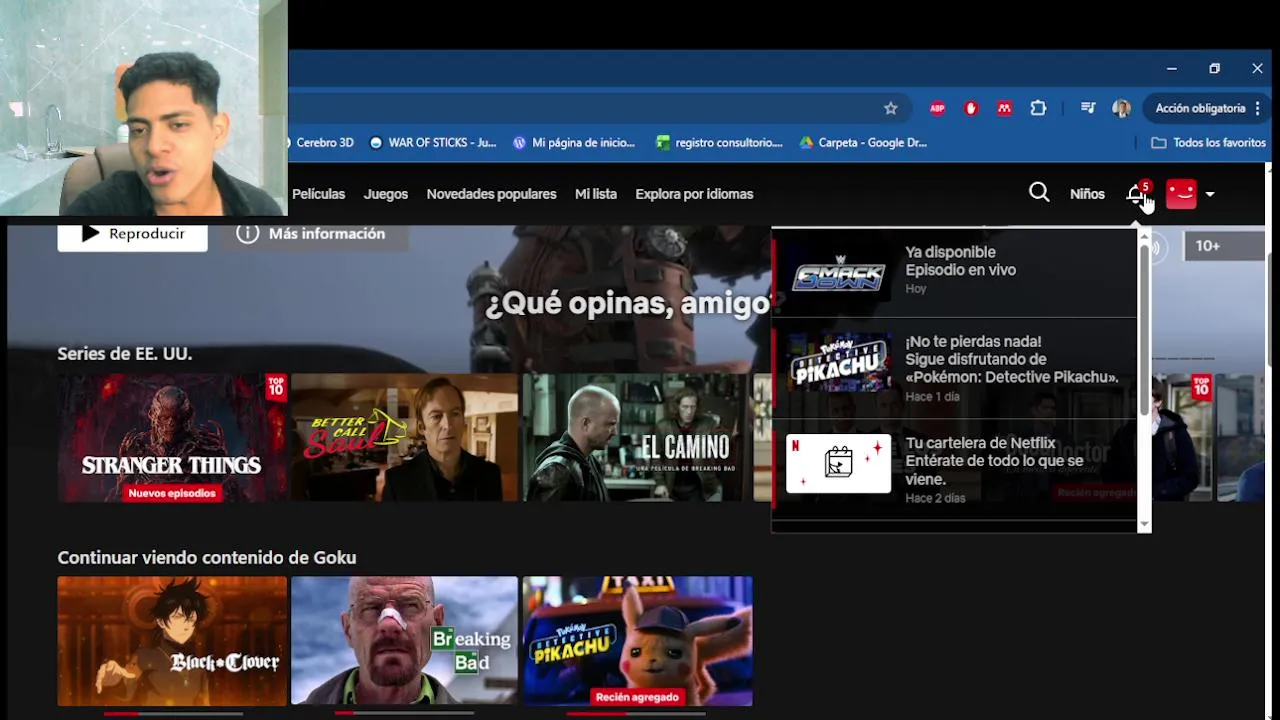Open Carpeta Google Drive bookmark
Image resolution: width=1280 pixels, height=720 pixels.
[x=863, y=143]
